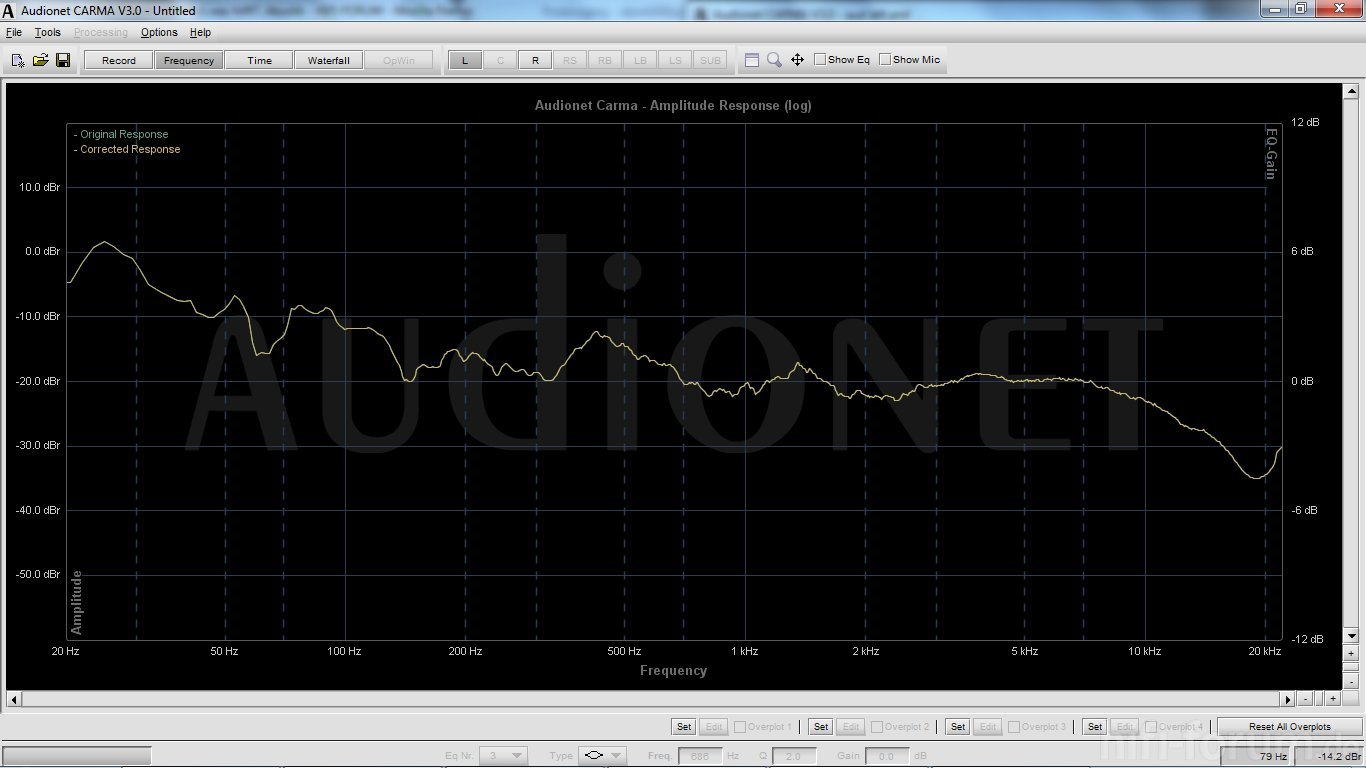Open the File menu
1366x768 pixels.
click(x=14, y=33)
